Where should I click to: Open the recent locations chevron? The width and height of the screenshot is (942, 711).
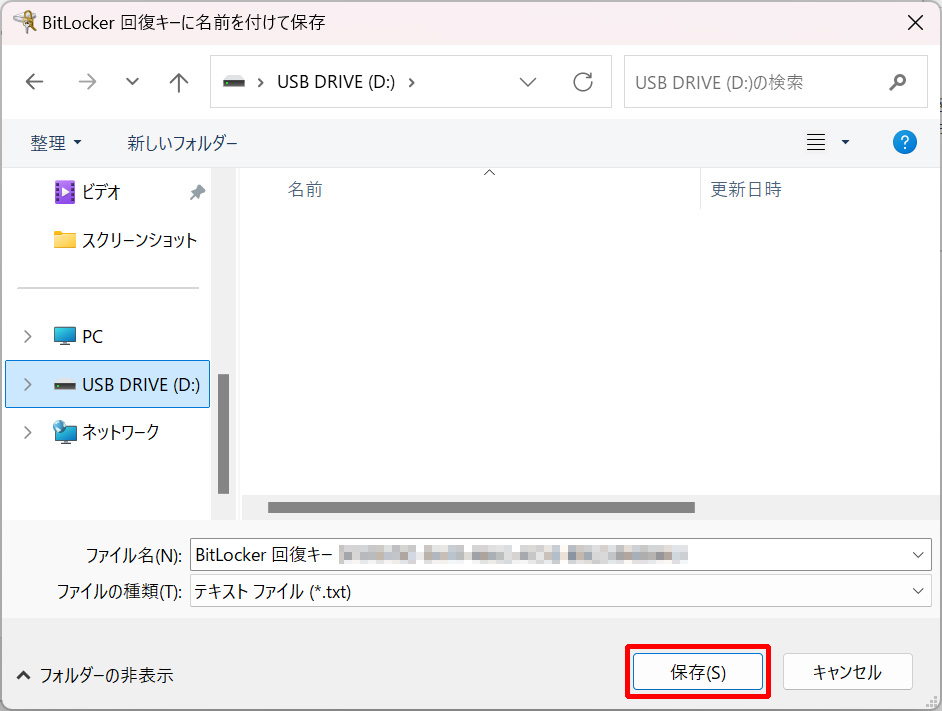(132, 82)
